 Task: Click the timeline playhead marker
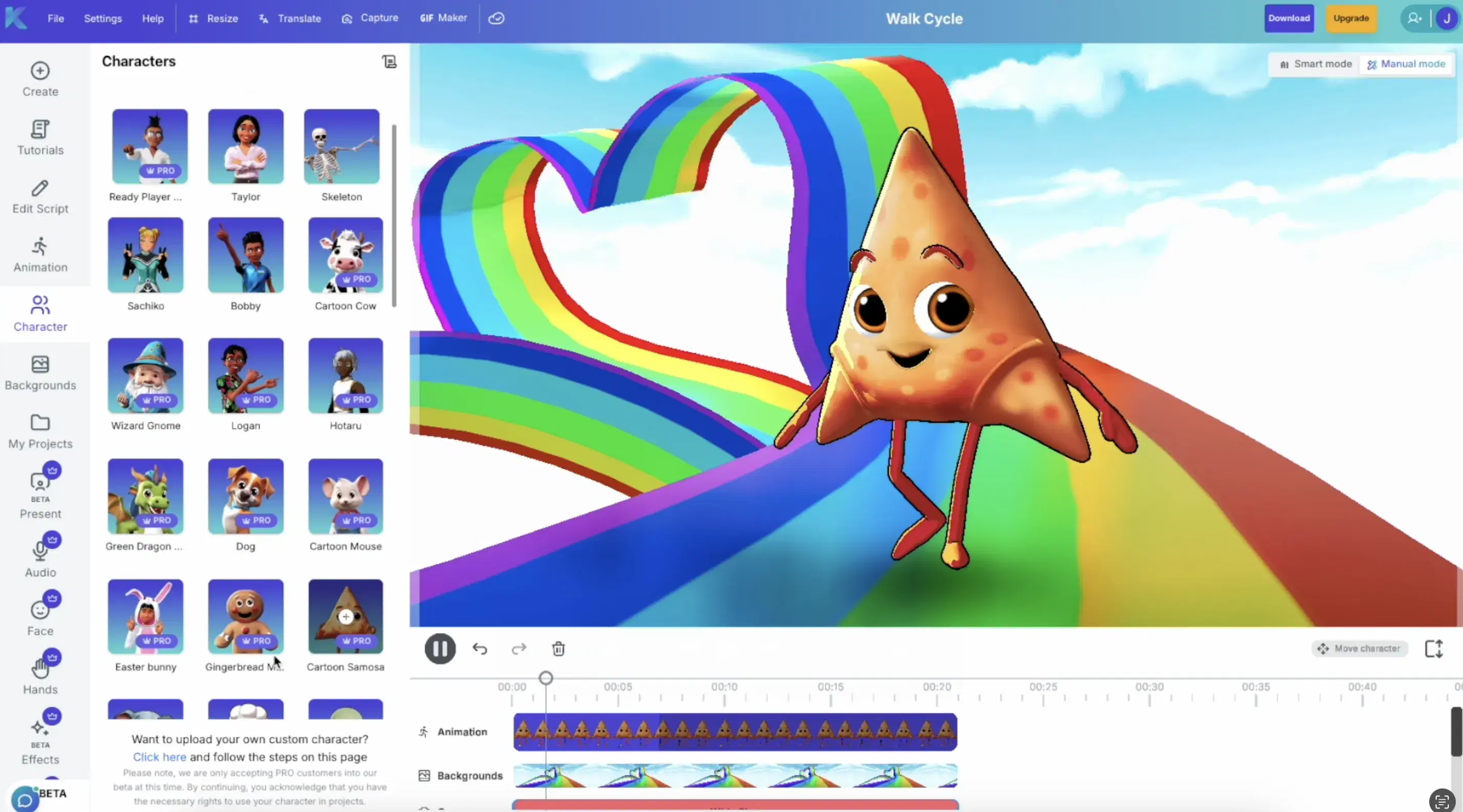coord(546,677)
